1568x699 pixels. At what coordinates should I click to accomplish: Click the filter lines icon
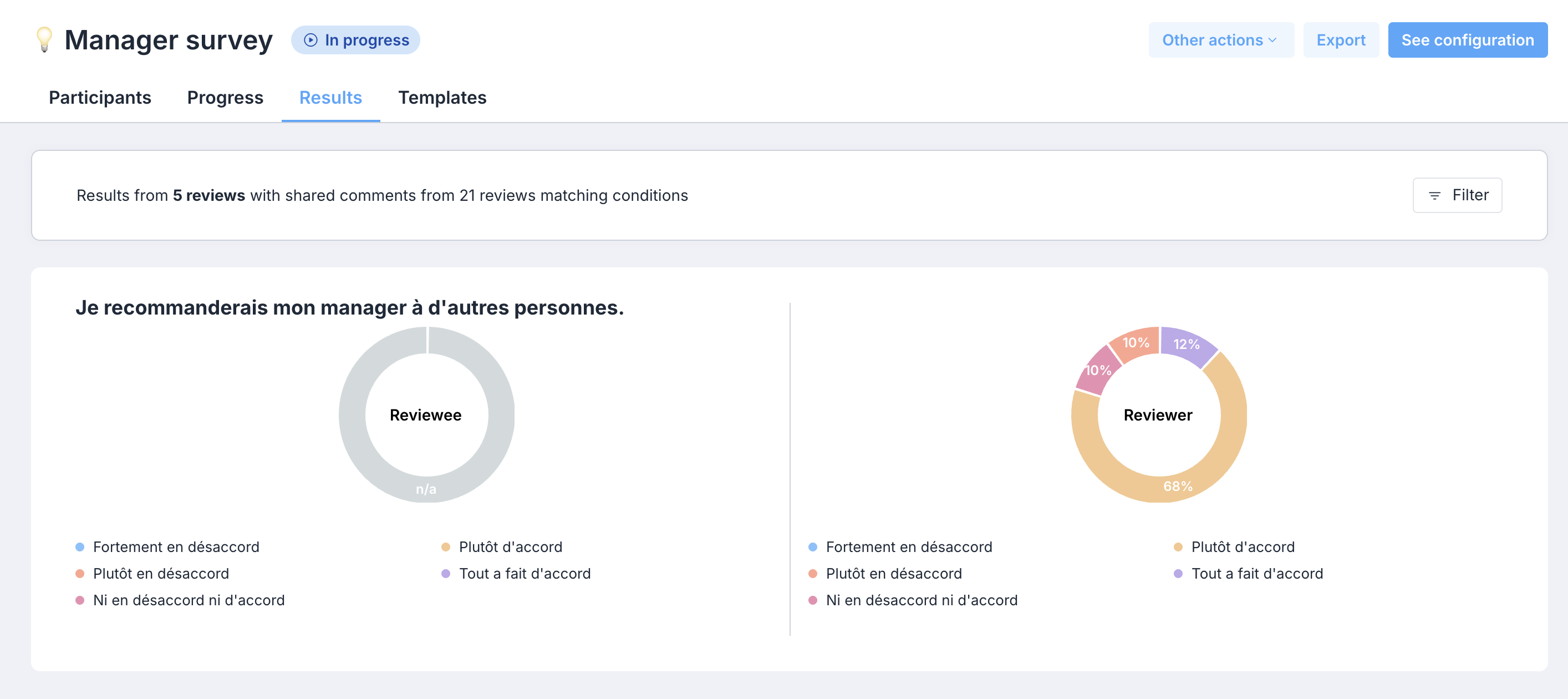tap(1435, 195)
